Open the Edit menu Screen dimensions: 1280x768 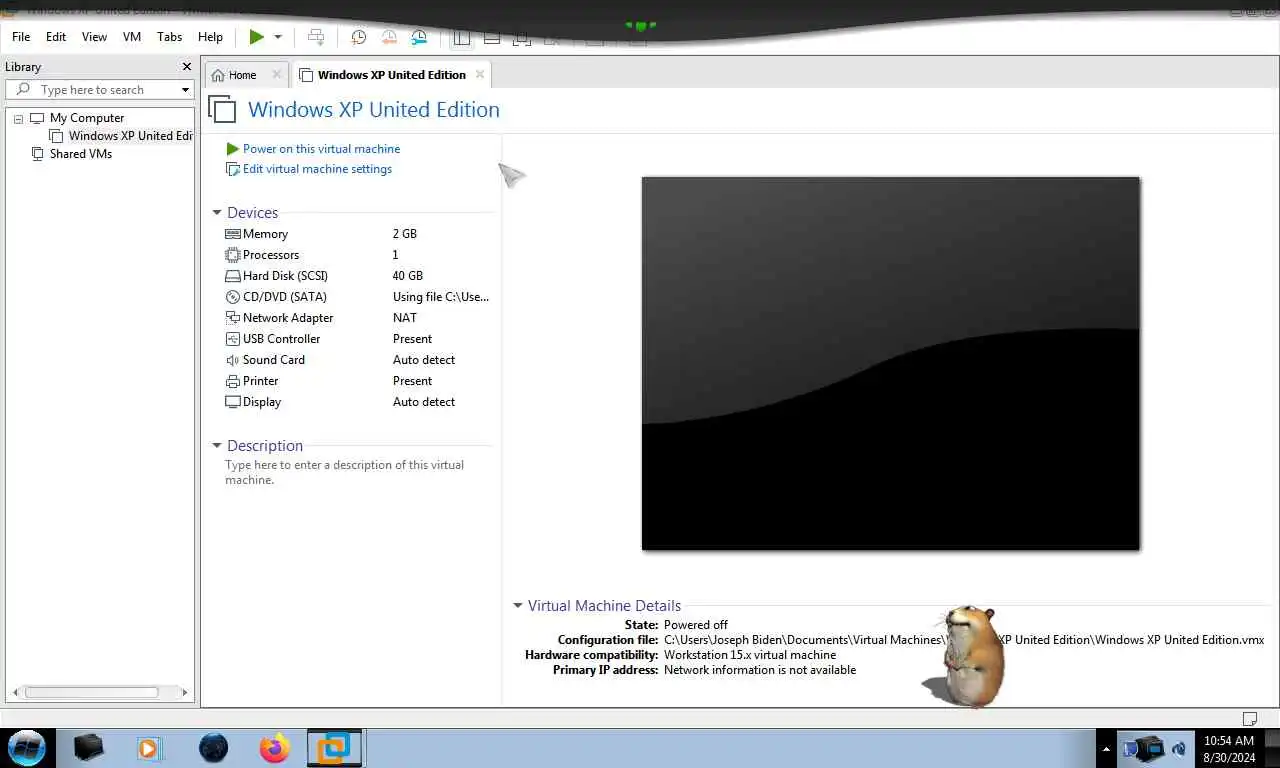pyautogui.click(x=56, y=37)
